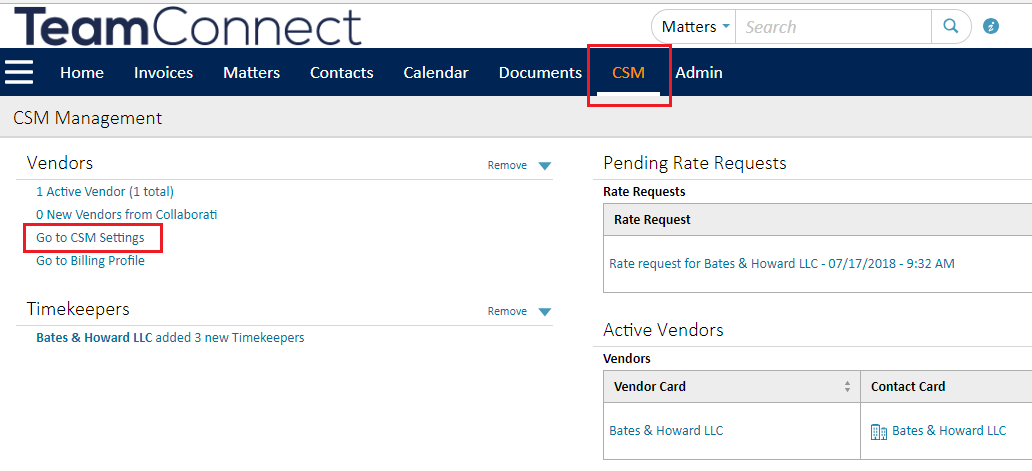Open Bates & Howard LLC contact card

click(x=949, y=430)
